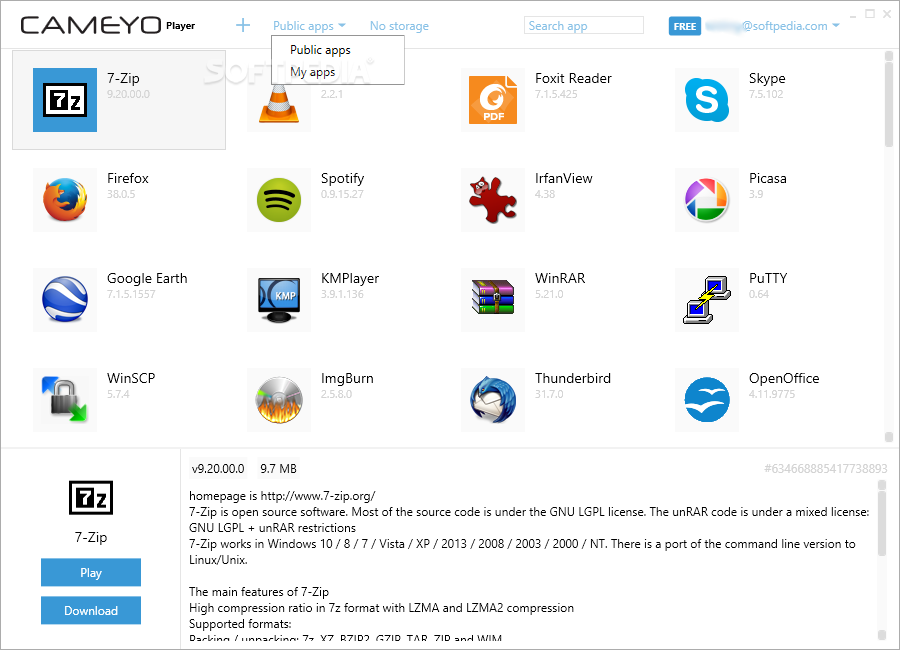Screen dimensions: 900x650
Task: Select the Google Earth app icon
Action: 65,300
